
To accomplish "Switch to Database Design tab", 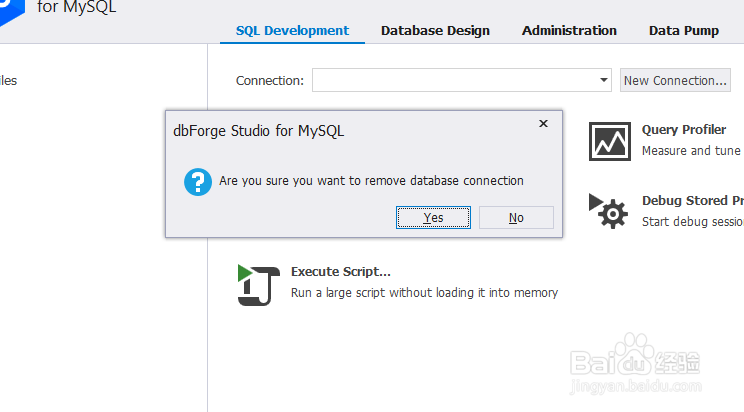I will 435,31.
